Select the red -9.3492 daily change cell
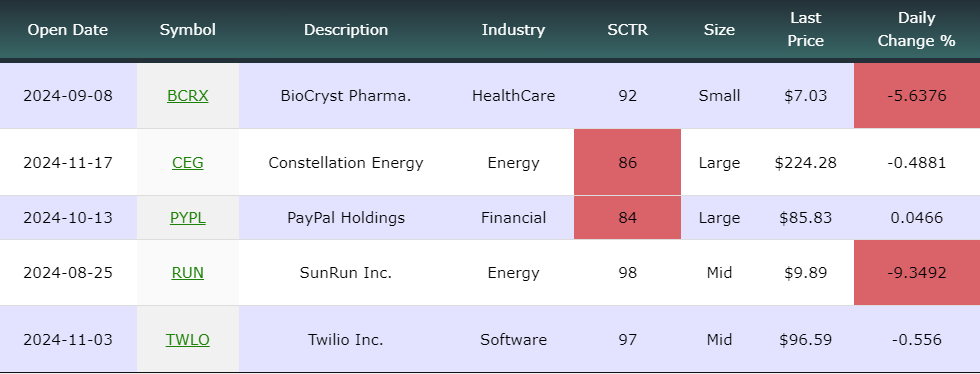Screen dimensions: 980x374 coord(917,273)
